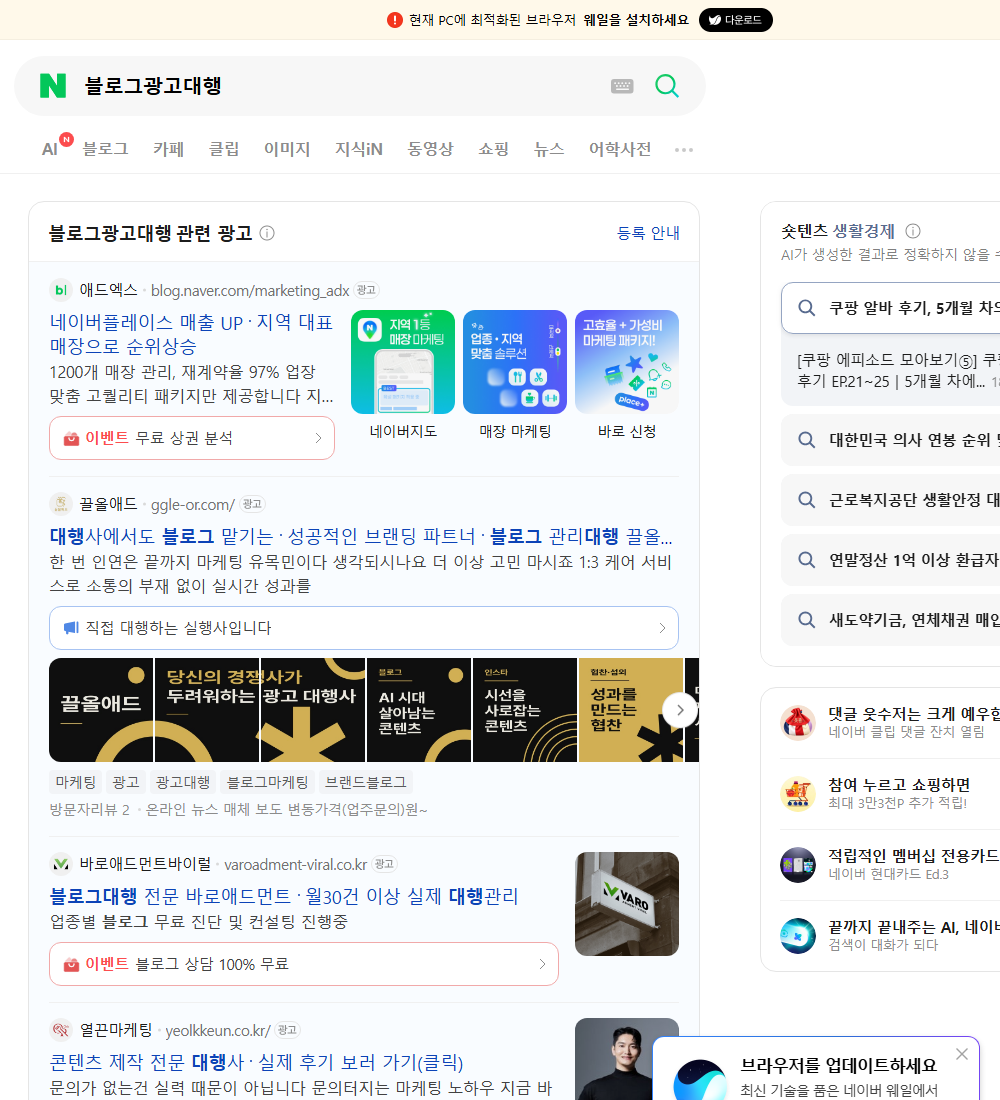1000x1100 pixels.
Task: Open 대행사에서도 블로그 맡기는 ad title
Action: coord(361,536)
